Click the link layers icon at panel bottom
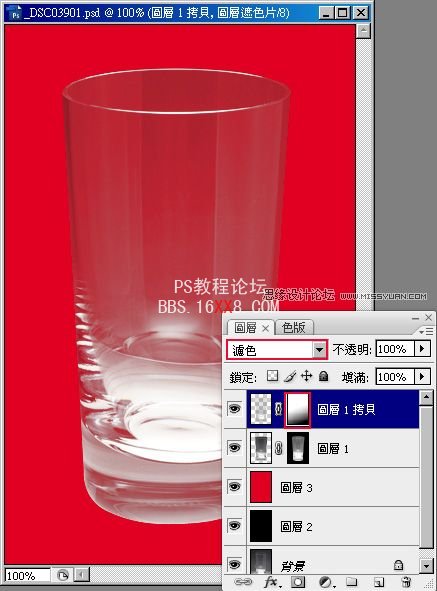Image resolution: width=437 pixels, height=591 pixels. click(x=243, y=582)
